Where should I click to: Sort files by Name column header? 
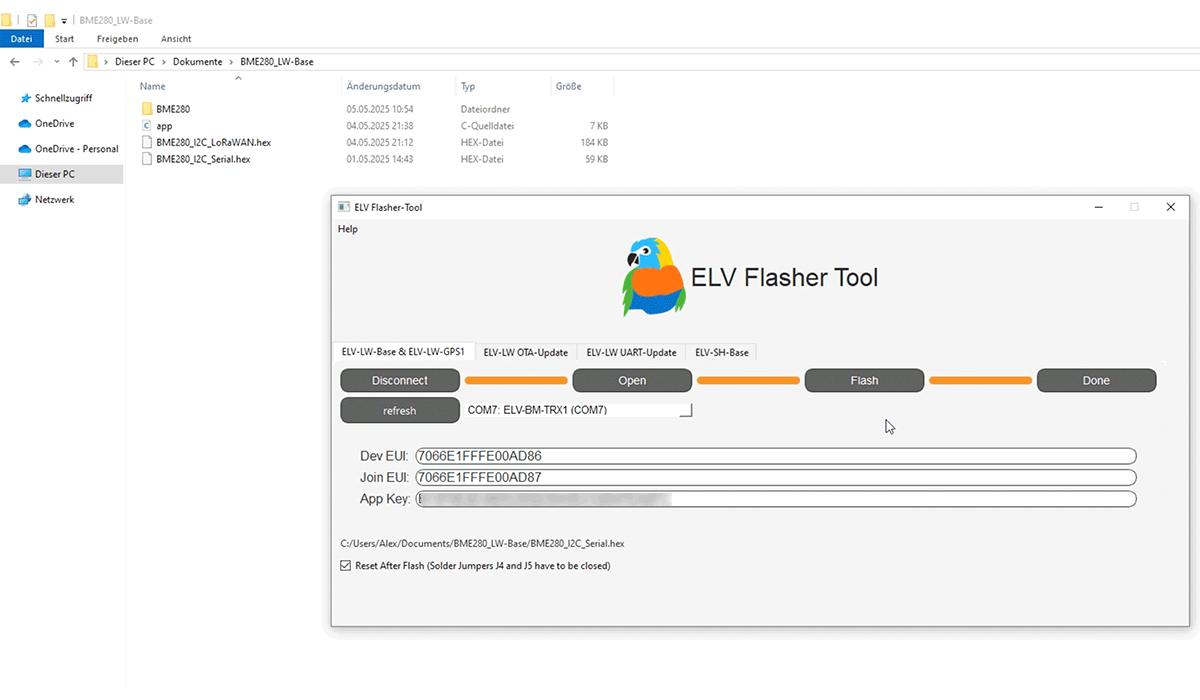pyautogui.click(x=153, y=87)
